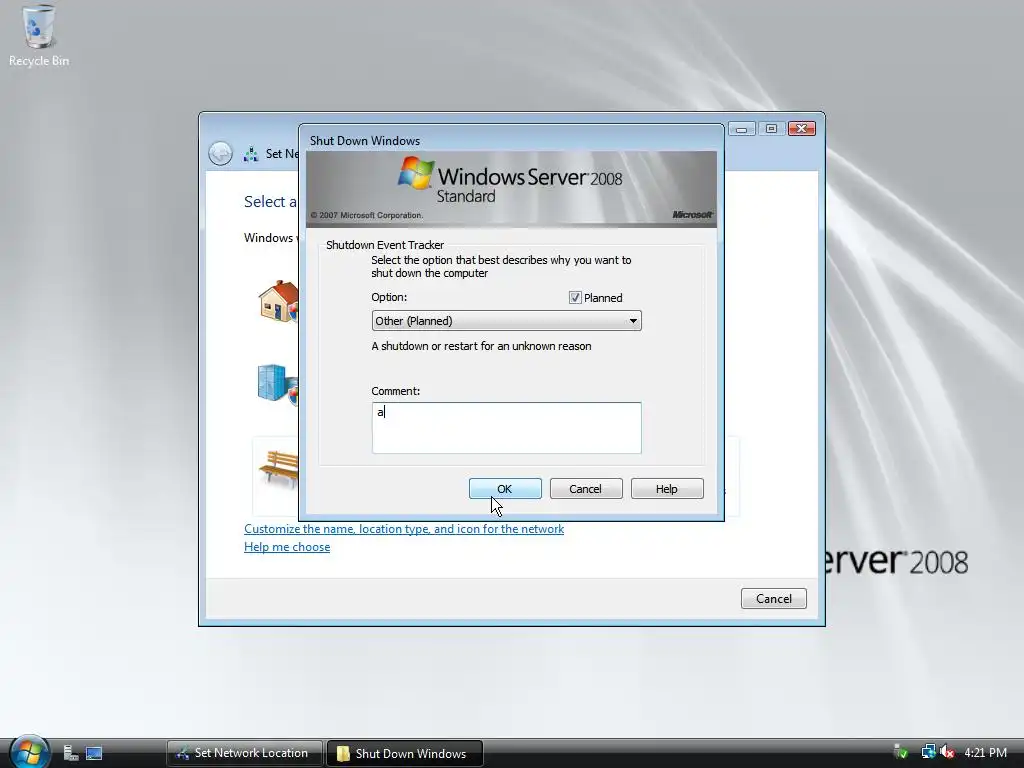Click the Shut Down Windows title bar
1024x768 pixels.
coord(511,140)
